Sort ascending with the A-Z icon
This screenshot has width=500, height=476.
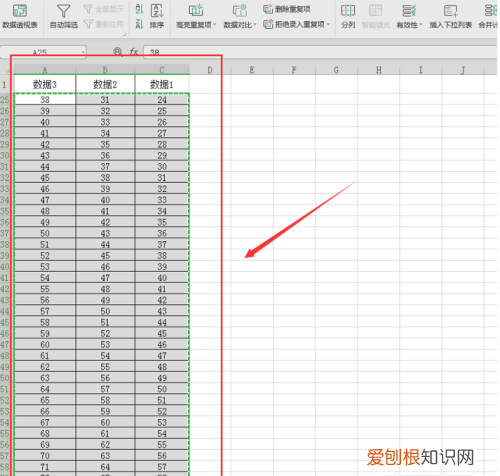pos(139,9)
